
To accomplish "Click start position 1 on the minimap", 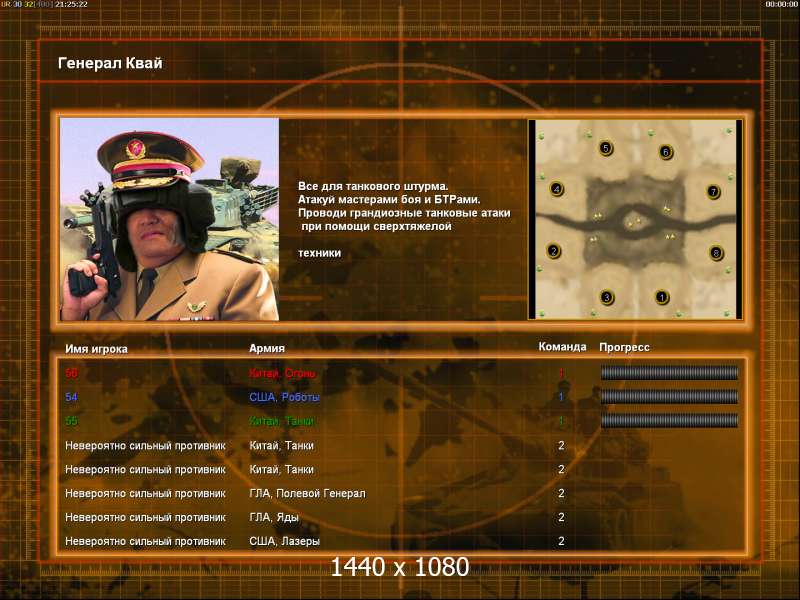I will (662, 297).
